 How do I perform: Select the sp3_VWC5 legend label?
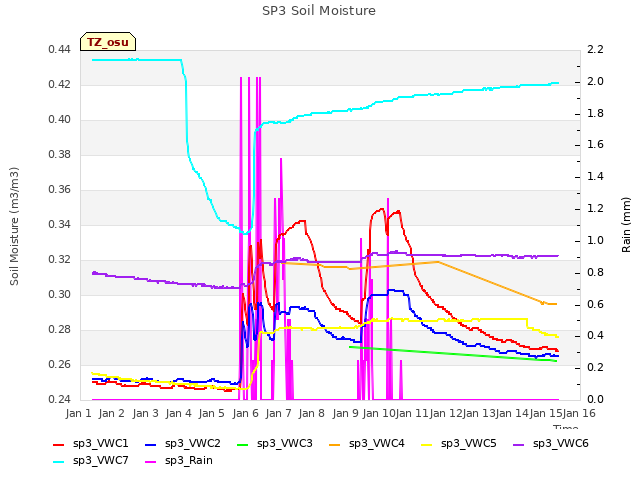pos(469,444)
